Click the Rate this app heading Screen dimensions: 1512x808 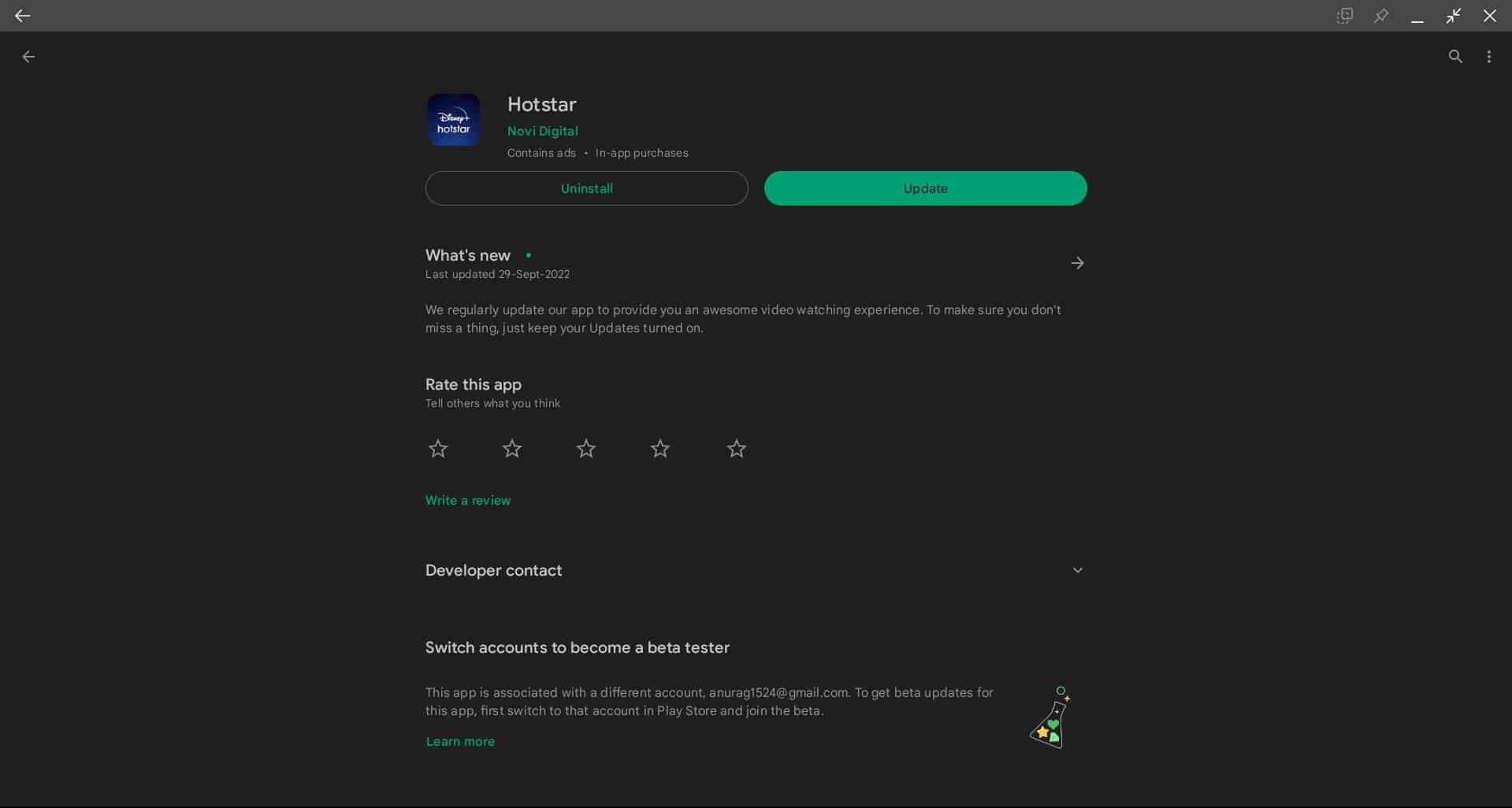(473, 384)
